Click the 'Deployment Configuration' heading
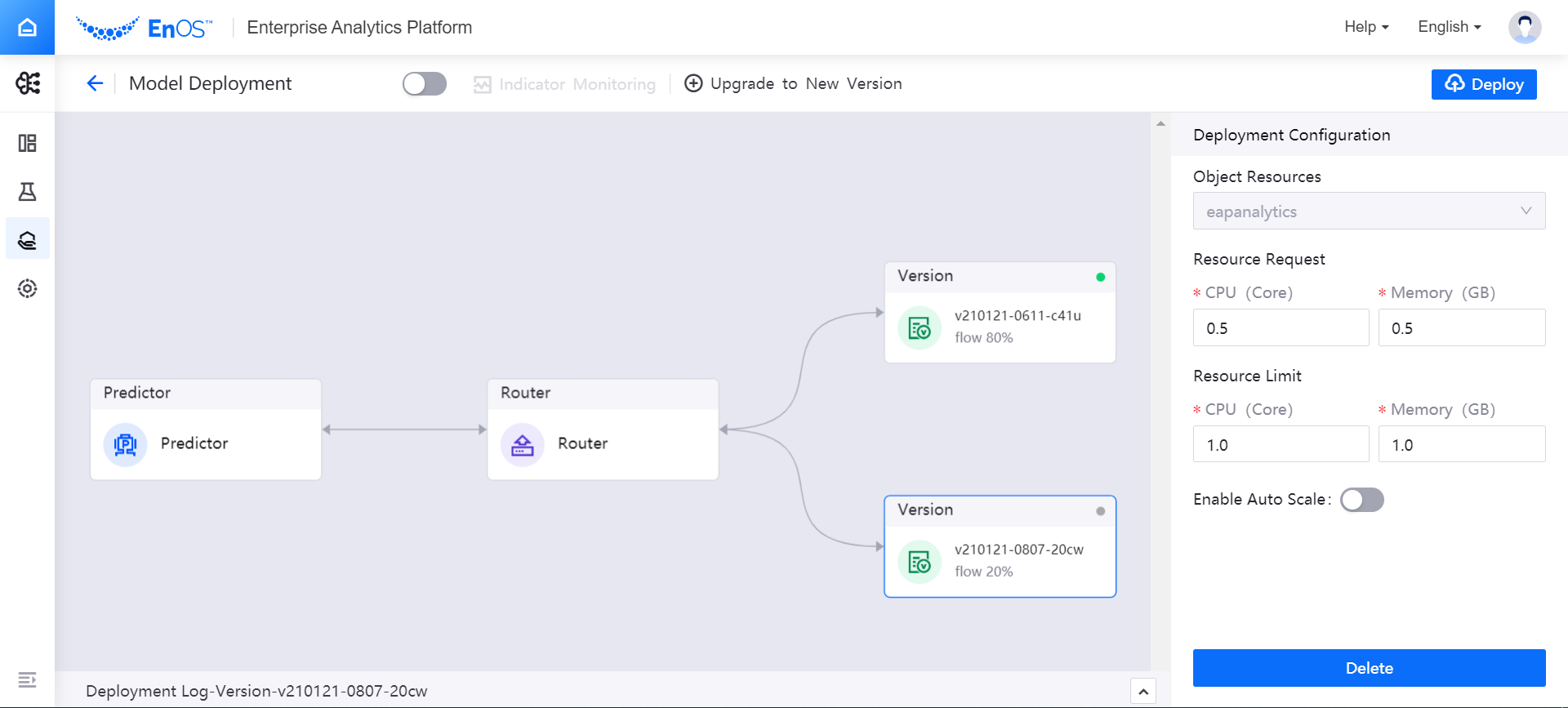The height and width of the screenshot is (708, 1568). click(x=1291, y=135)
